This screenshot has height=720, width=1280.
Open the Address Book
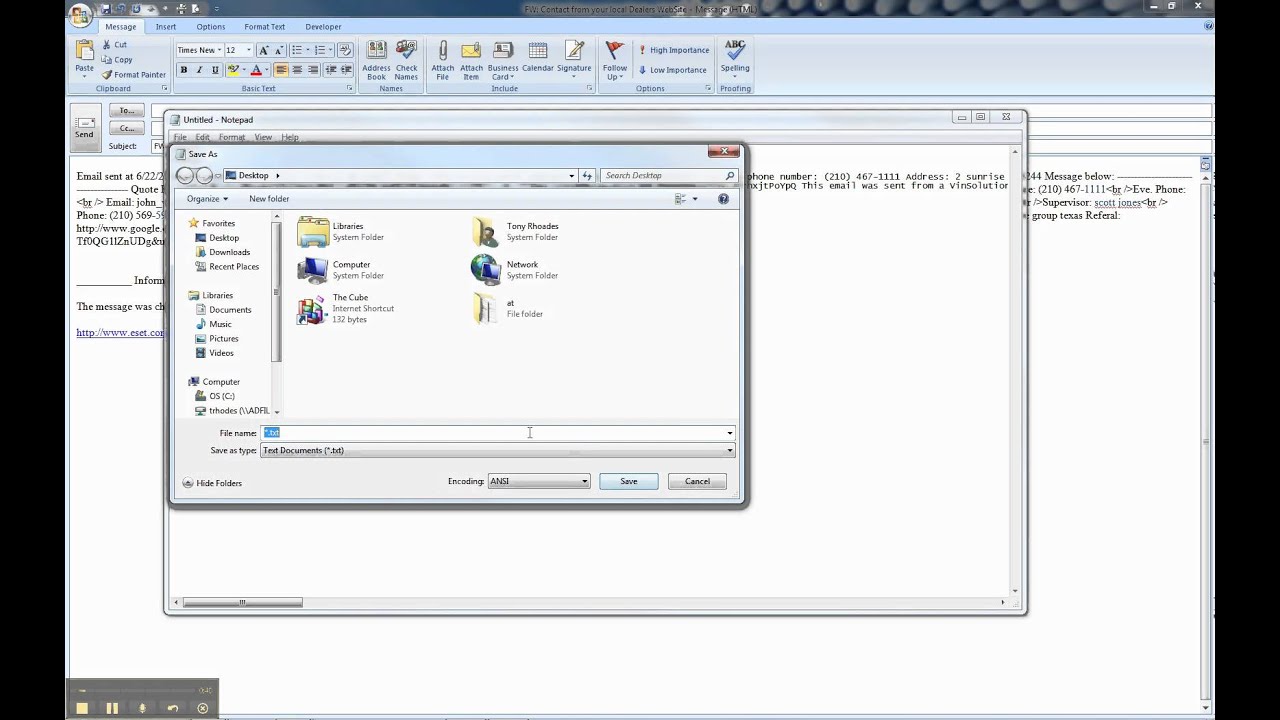(376, 60)
